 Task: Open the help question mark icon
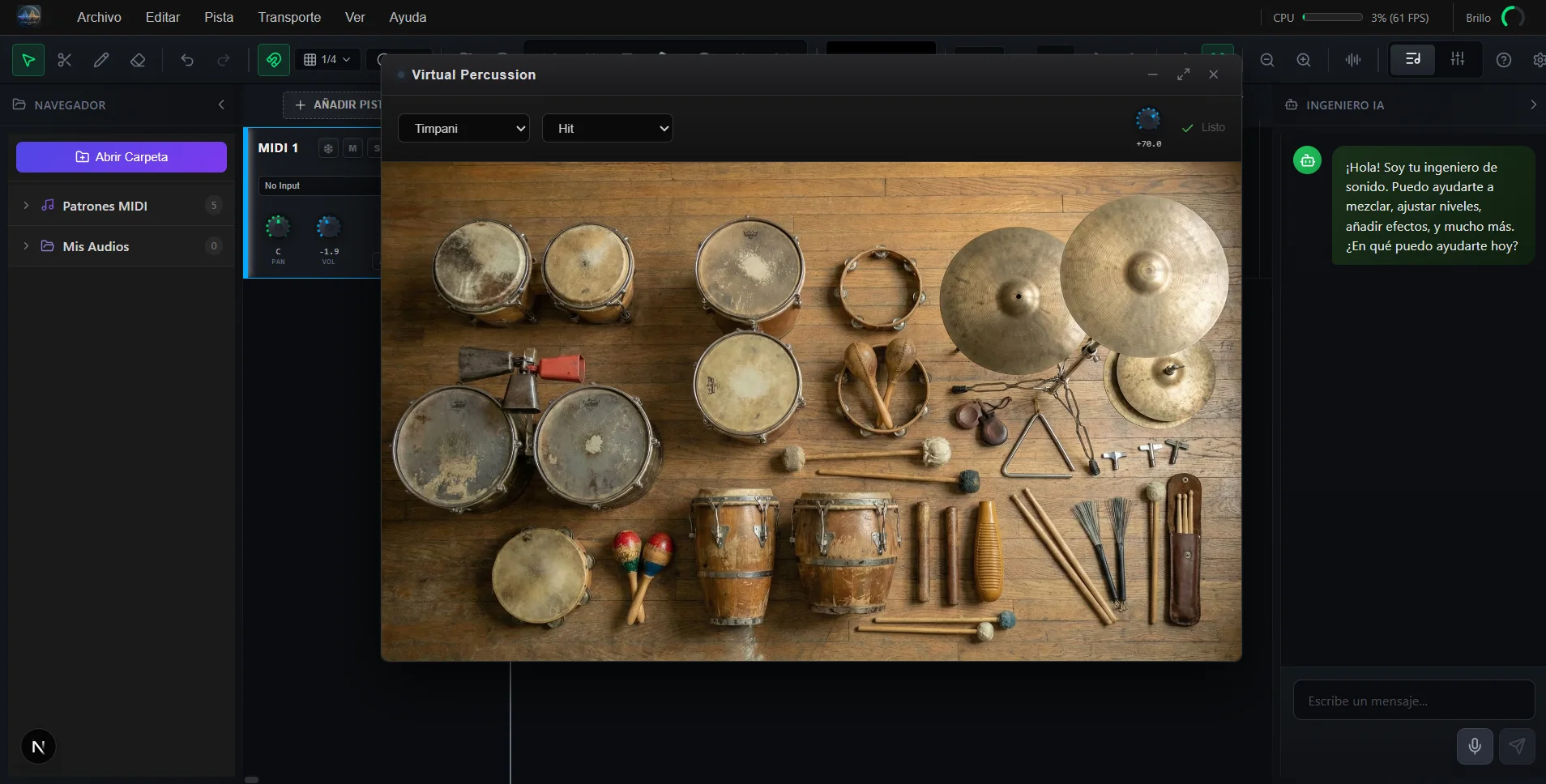[x=1504, y=60]
